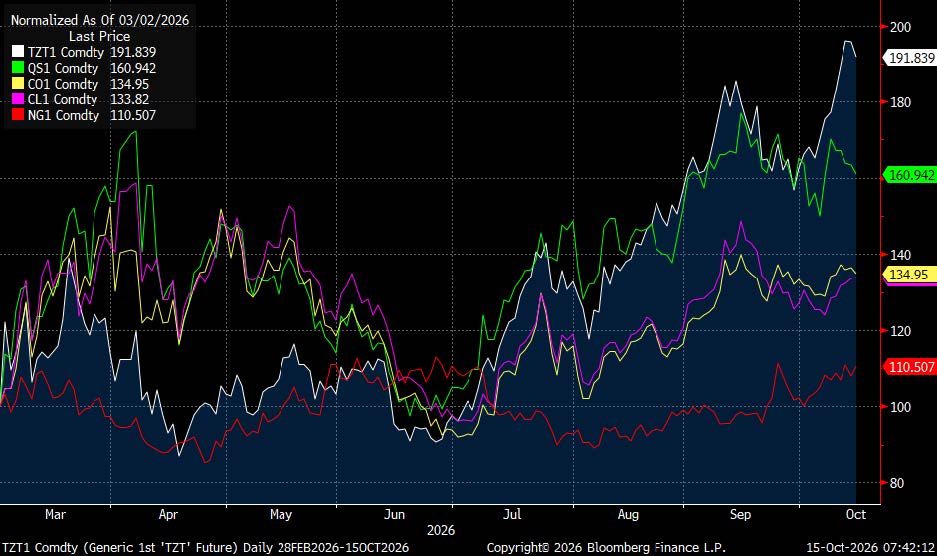Click the 15-Oct-2026 07:42:12 timestamp
Viewport: 937px width, 556px height.
(870, 548)
